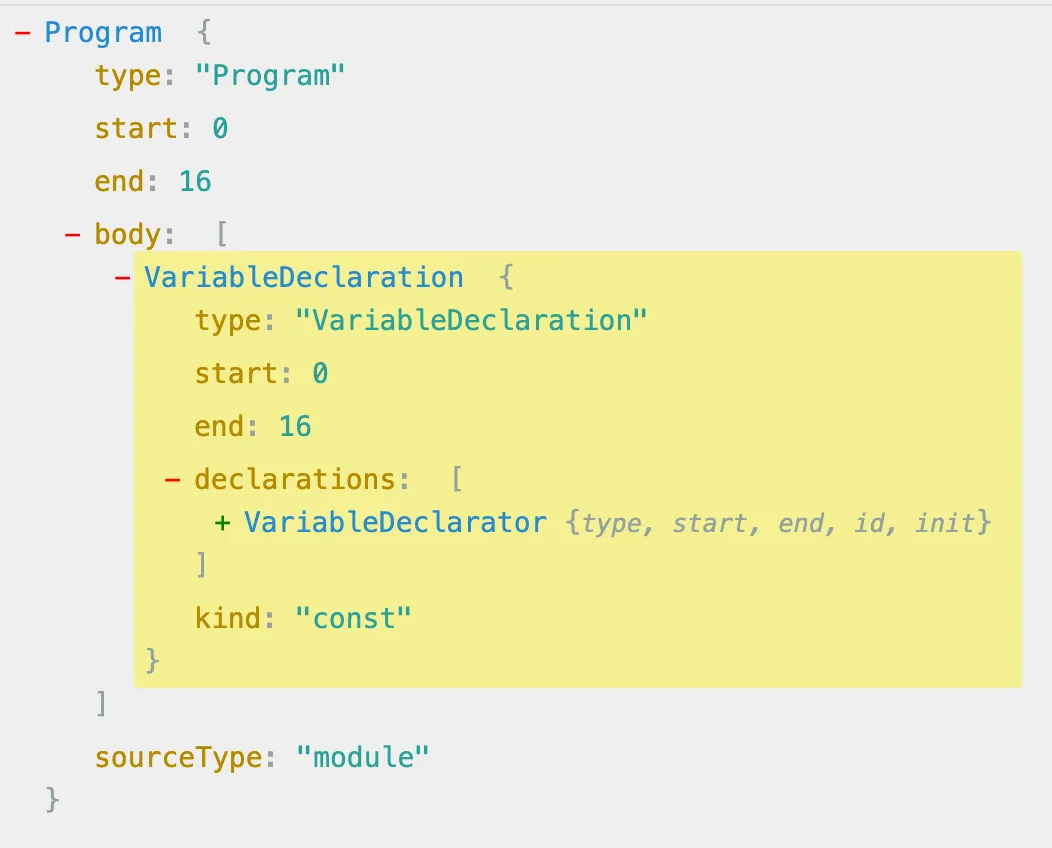Click the kind property key
The height and width of the screenshot is (848, 1052).
(228, 618)
